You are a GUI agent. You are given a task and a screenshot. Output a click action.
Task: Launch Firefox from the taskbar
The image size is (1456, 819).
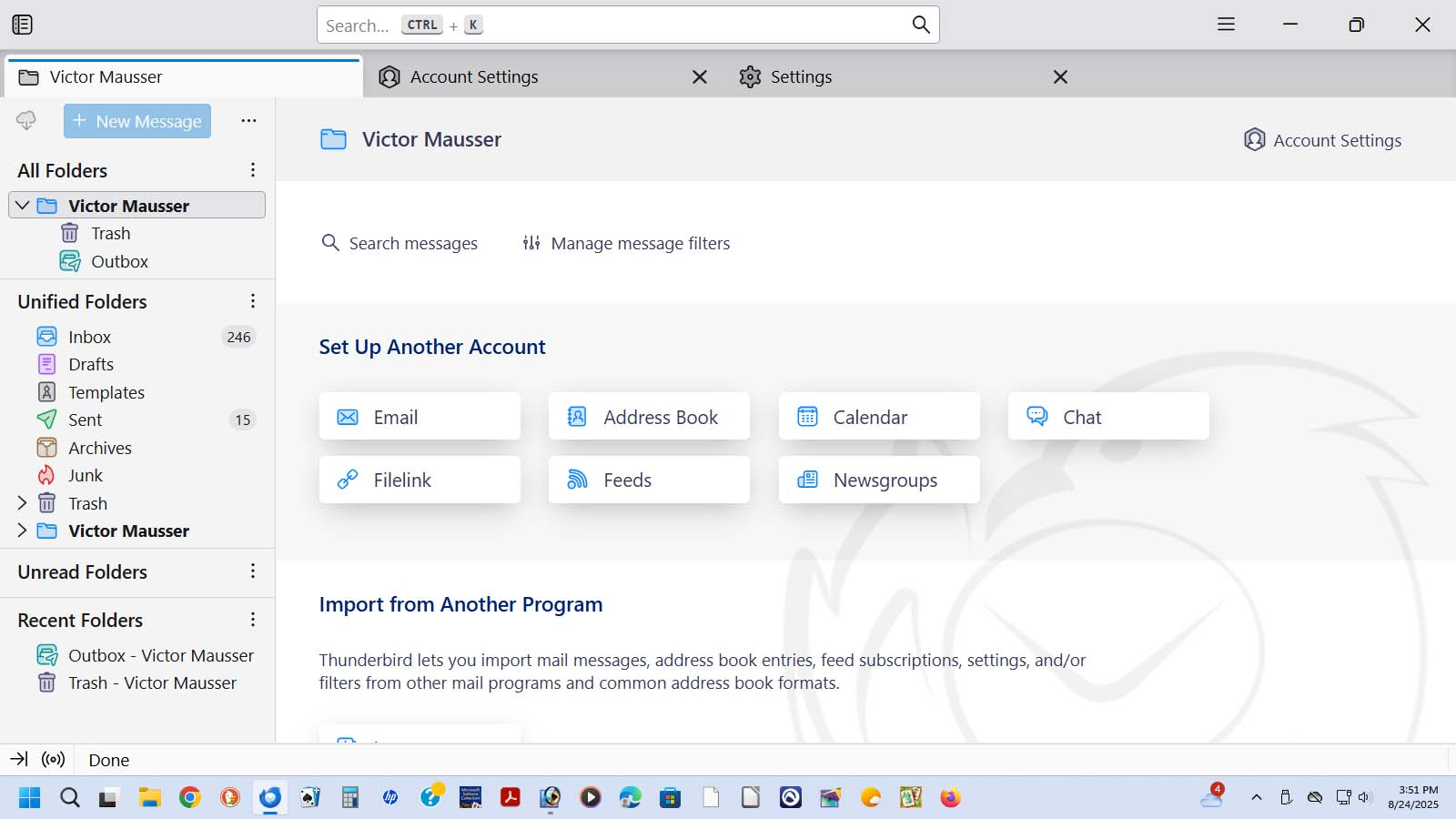click(951, 798)
